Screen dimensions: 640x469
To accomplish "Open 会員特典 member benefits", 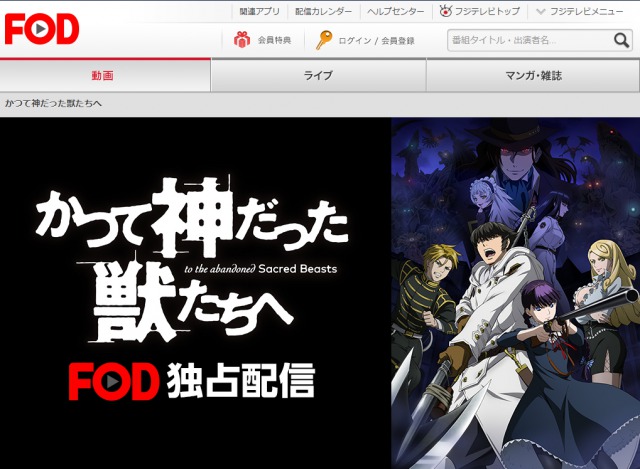I will click(274, 40).
